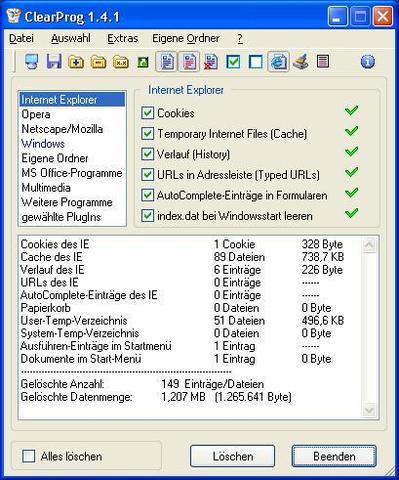Click the blue info icon
The width and height of the screenshot is (399, 480).
[367, 62]
